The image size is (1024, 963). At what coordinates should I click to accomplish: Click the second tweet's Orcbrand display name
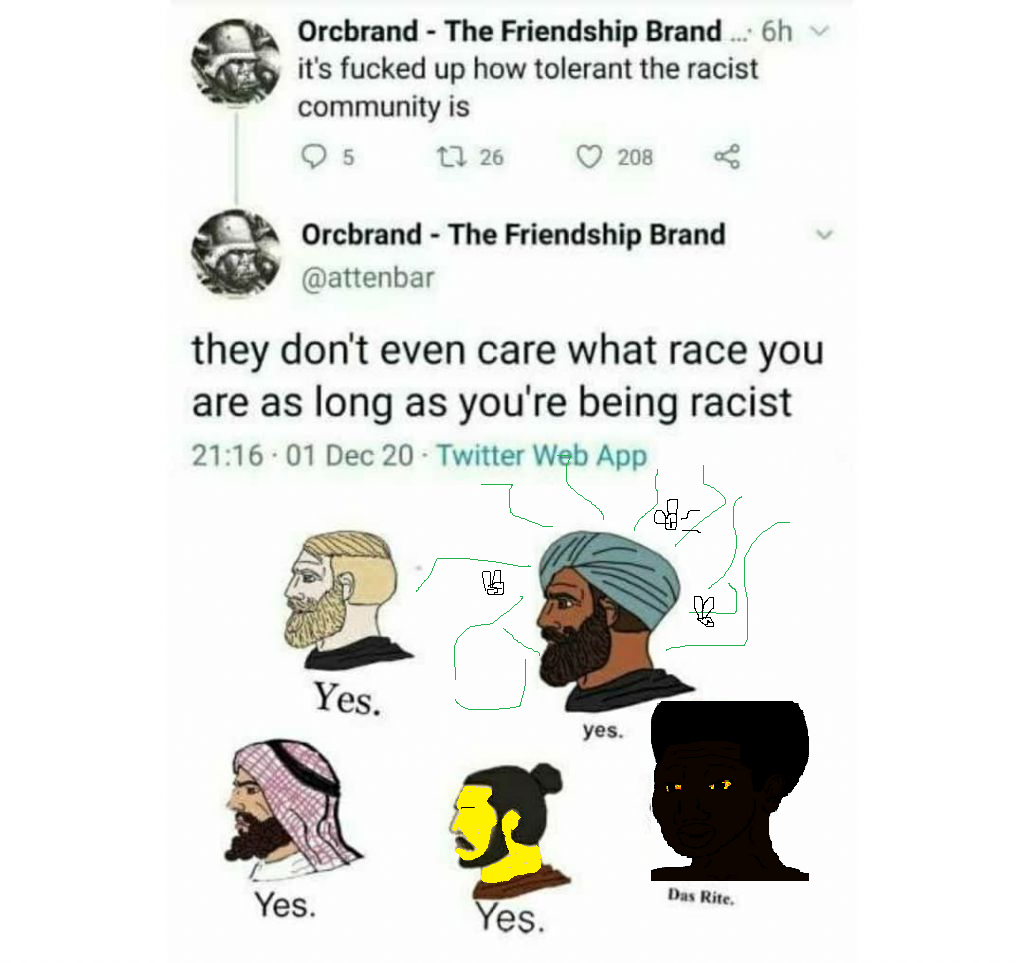point(513,235)
